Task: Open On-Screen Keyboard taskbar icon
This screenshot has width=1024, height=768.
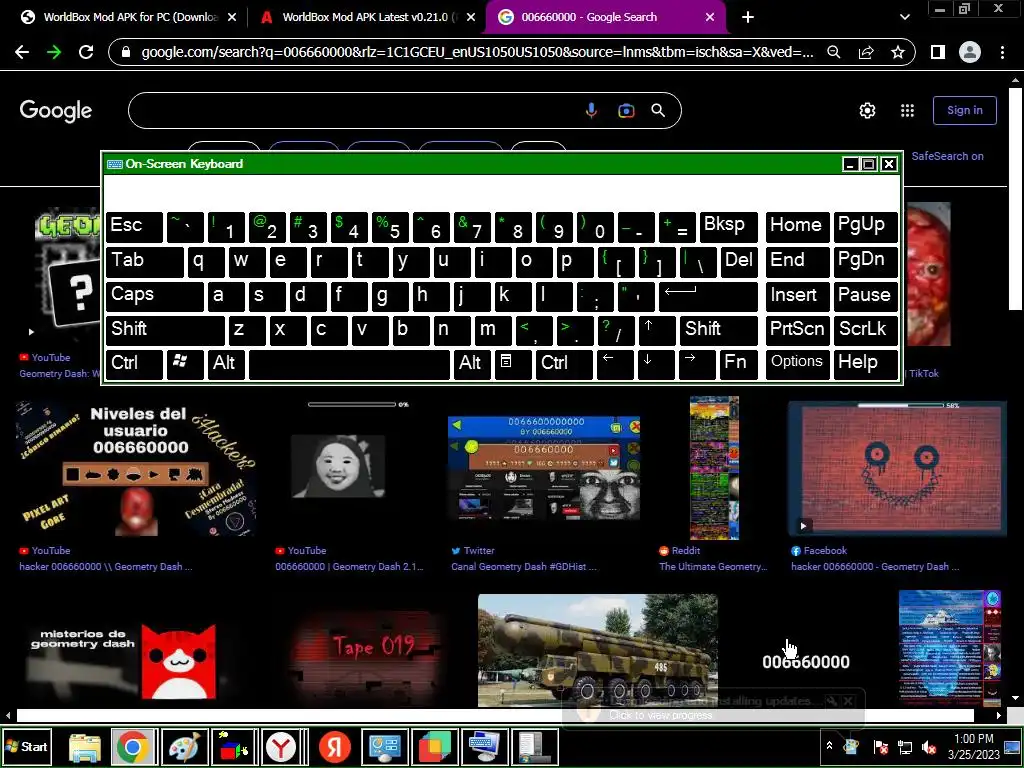Action: coord(484,747)
